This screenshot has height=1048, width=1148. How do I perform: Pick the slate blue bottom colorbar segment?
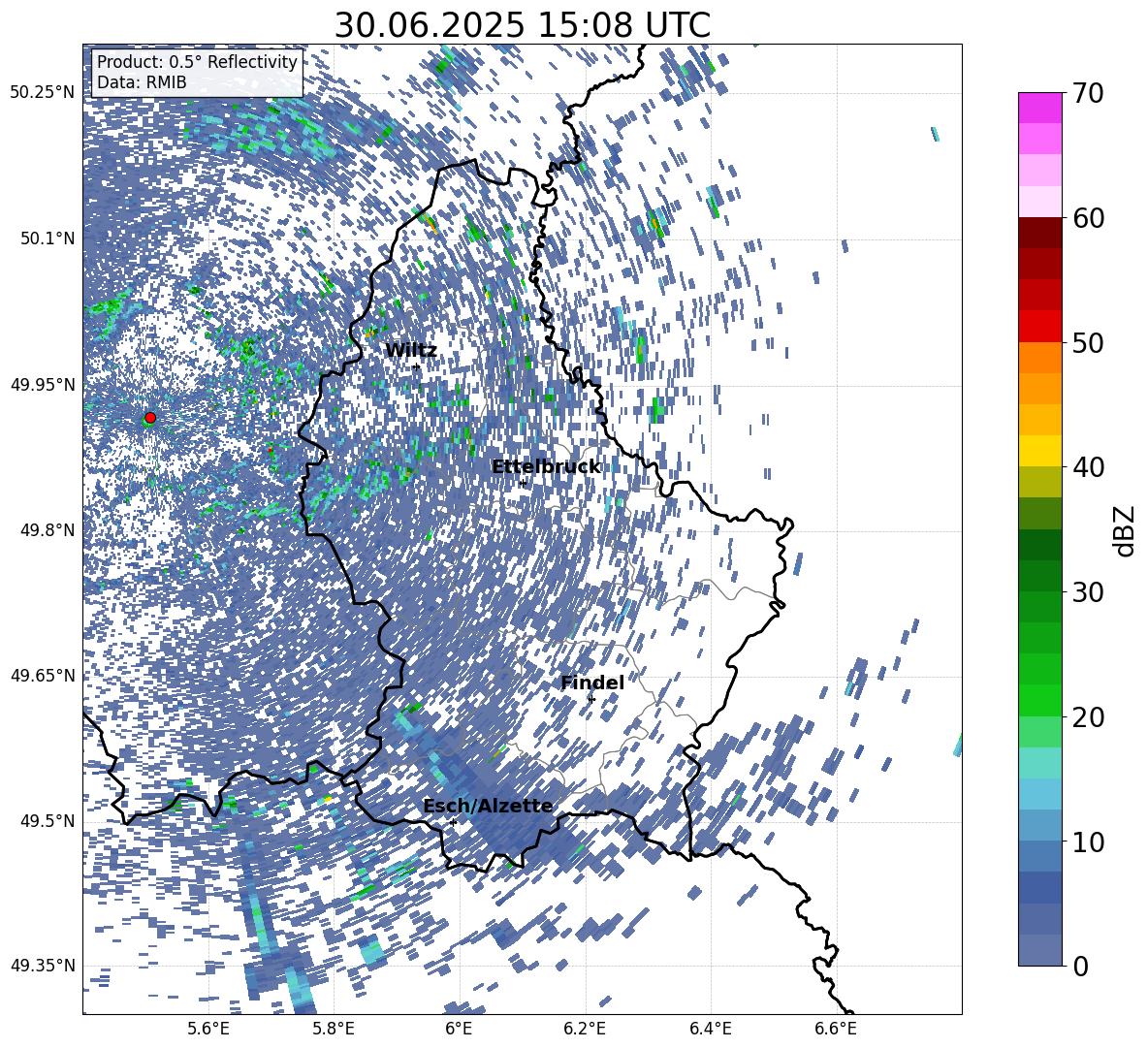[x=1039, y=950]
